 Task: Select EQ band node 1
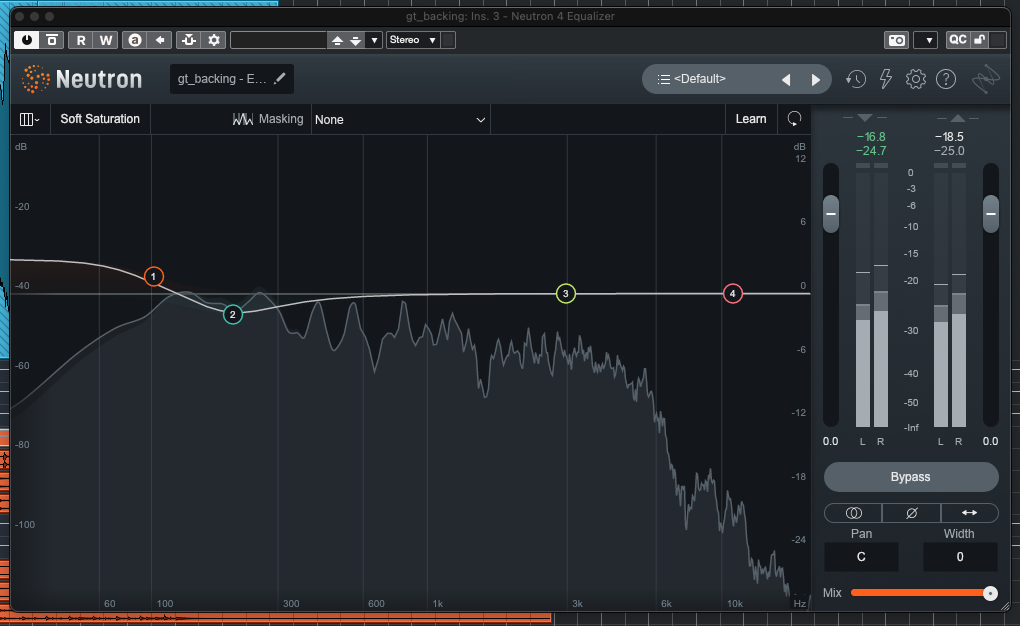point(154,277)
